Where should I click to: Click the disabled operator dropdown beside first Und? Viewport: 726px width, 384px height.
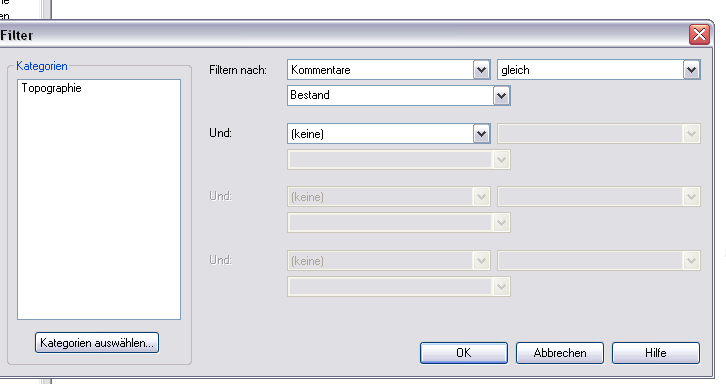(x=599, y=134)
